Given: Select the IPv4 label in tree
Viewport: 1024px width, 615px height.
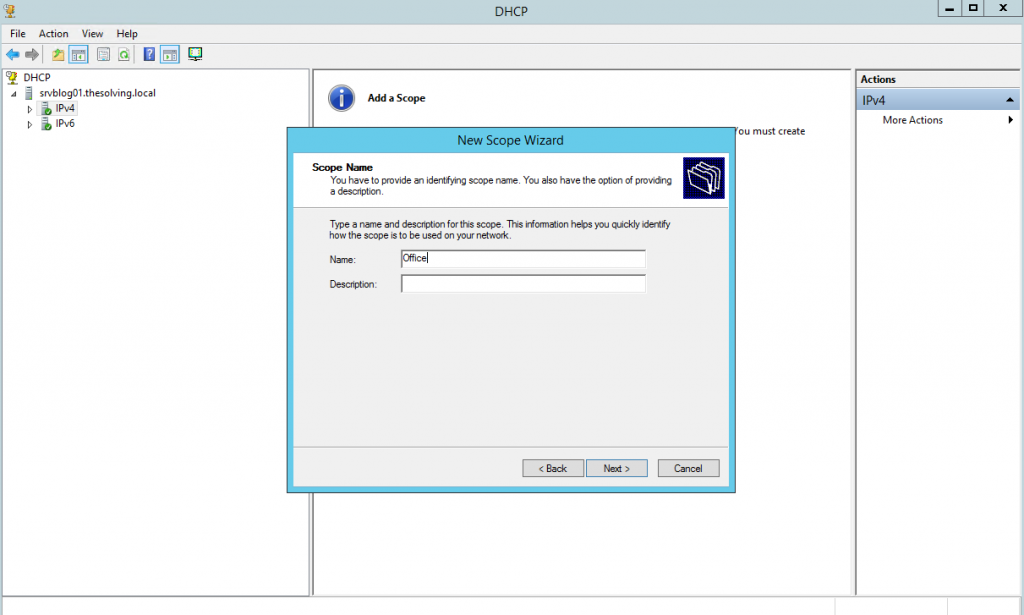Looking at the screenshot, I should (65, 108).
